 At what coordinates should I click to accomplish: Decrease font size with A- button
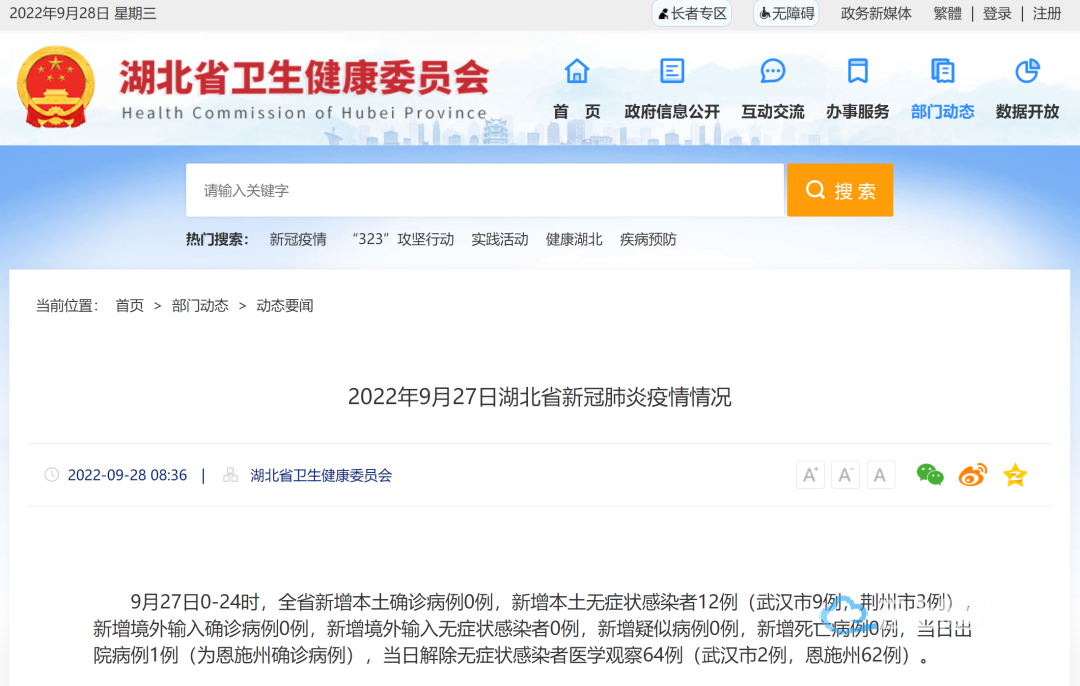coord(845,475)
